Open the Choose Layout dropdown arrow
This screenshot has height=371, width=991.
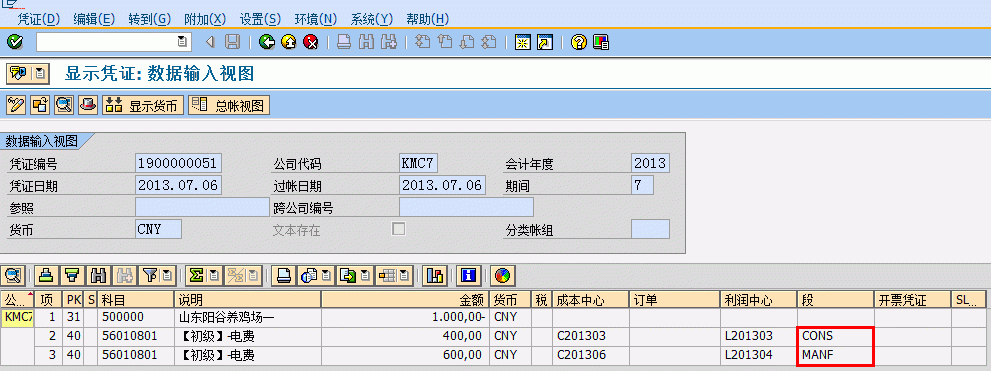click(x=403, y=276)
